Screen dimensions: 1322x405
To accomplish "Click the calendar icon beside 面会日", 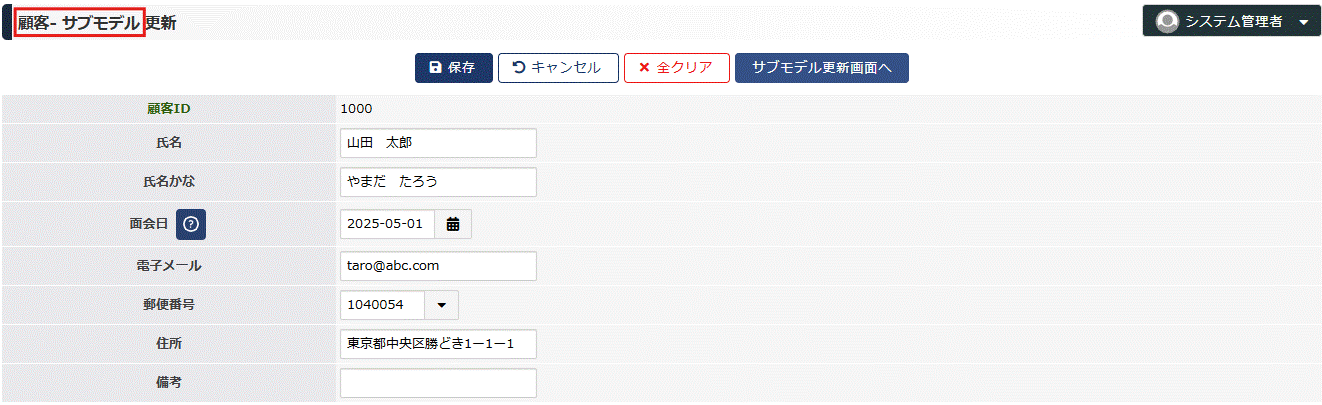I will pos(453,224).
